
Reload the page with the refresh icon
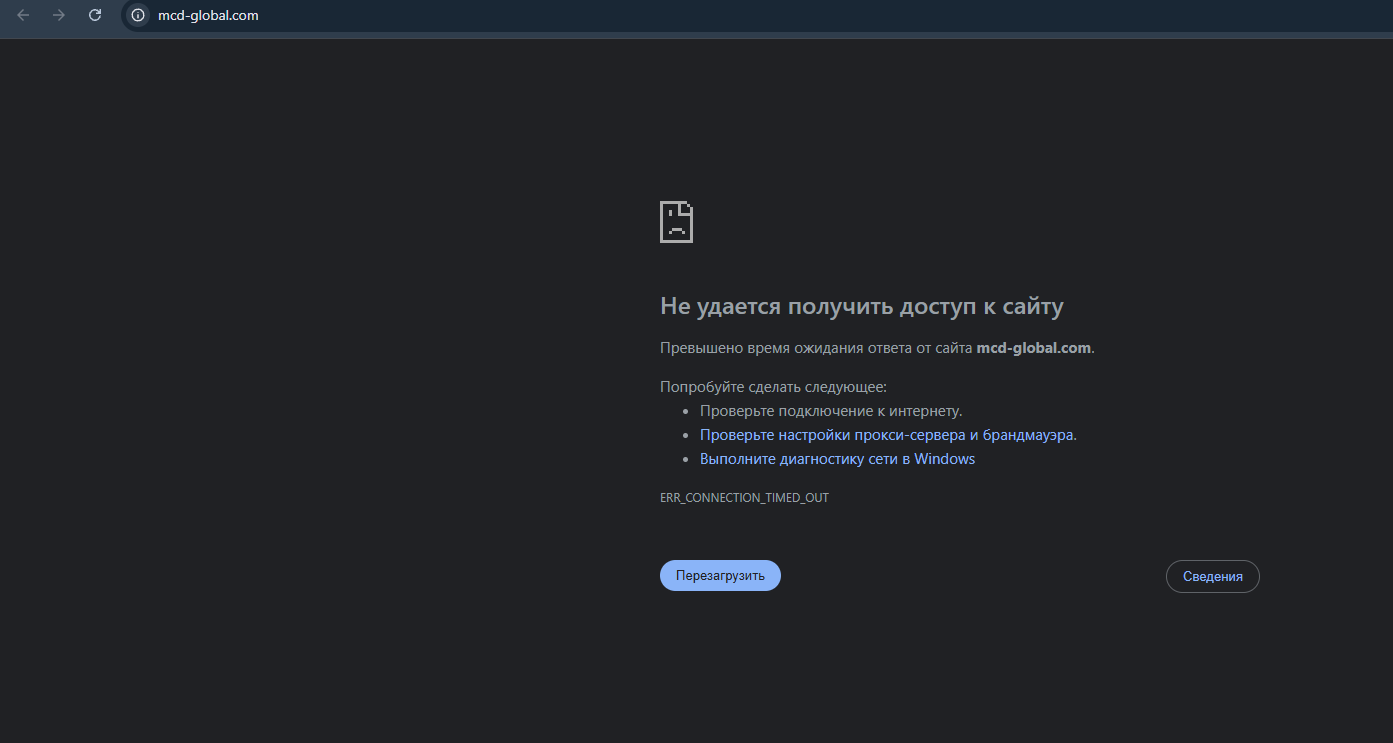click(95, 15)
